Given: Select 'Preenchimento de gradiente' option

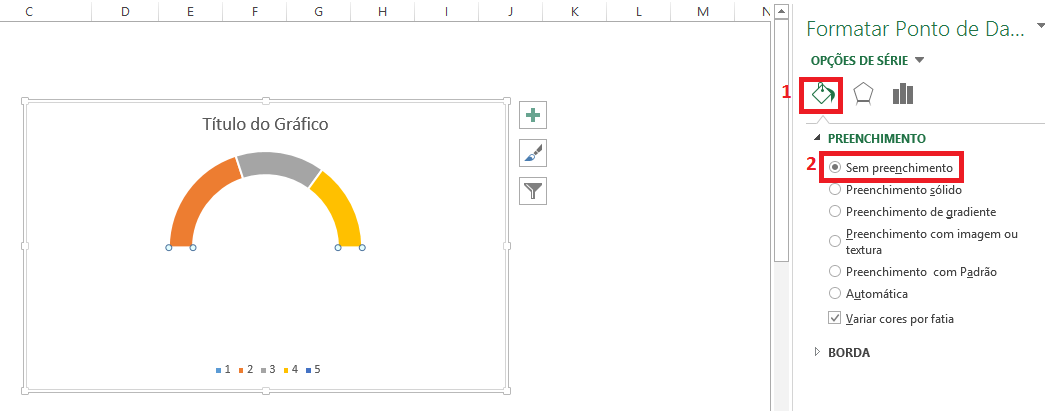Looking at the screenshot, I should click(x=835, y=211).
